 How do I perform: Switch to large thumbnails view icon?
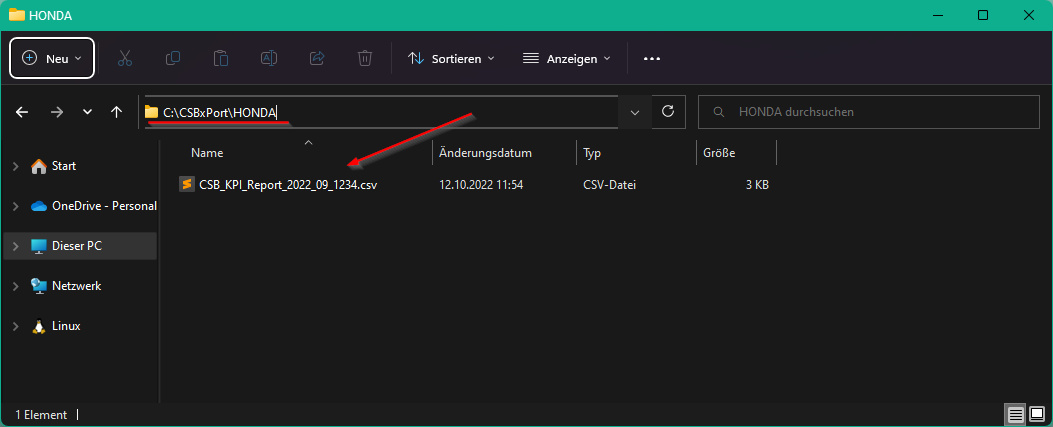pos(1037,414)
